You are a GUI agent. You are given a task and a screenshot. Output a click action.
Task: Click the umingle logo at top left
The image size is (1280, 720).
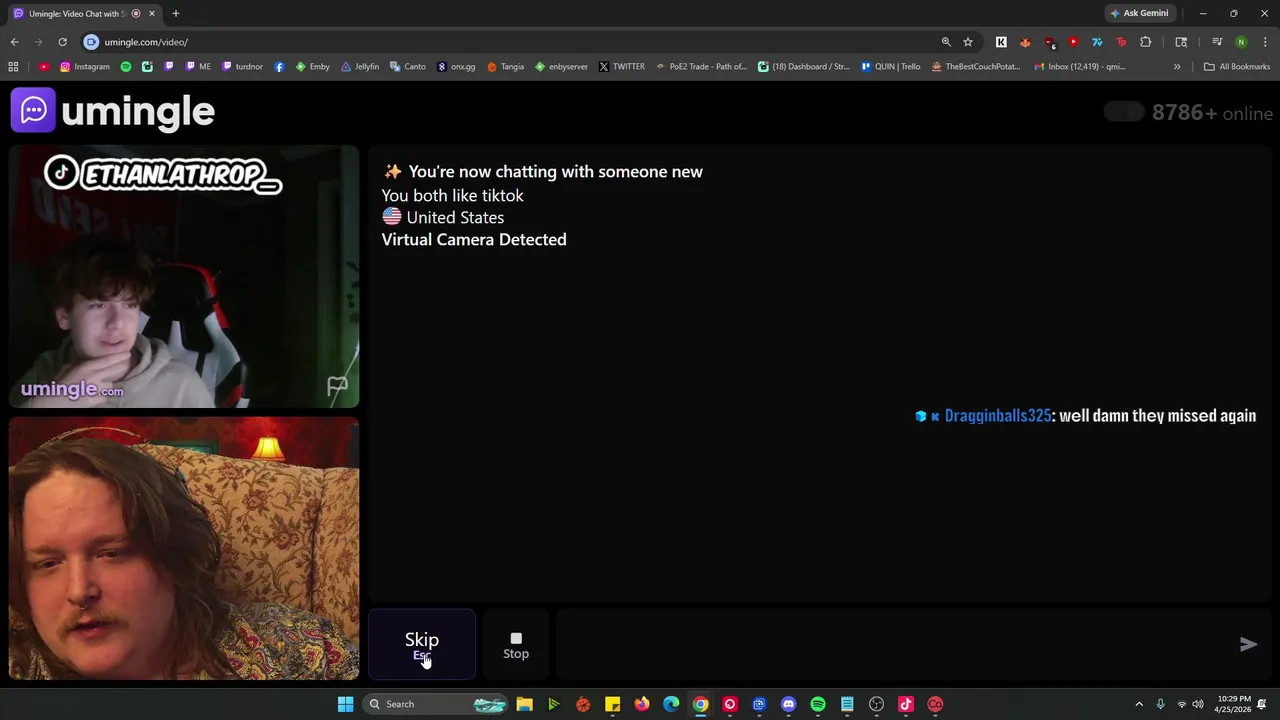[113, 111]
